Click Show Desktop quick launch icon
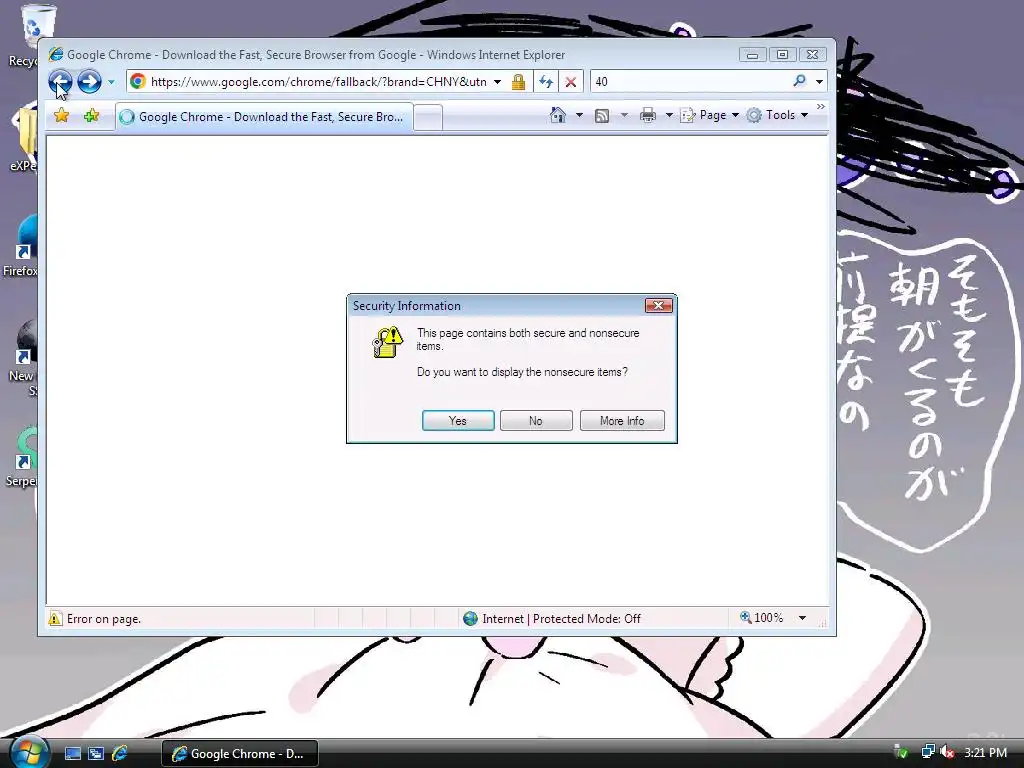Screen dimensions: 1024x768 point(73,754)
